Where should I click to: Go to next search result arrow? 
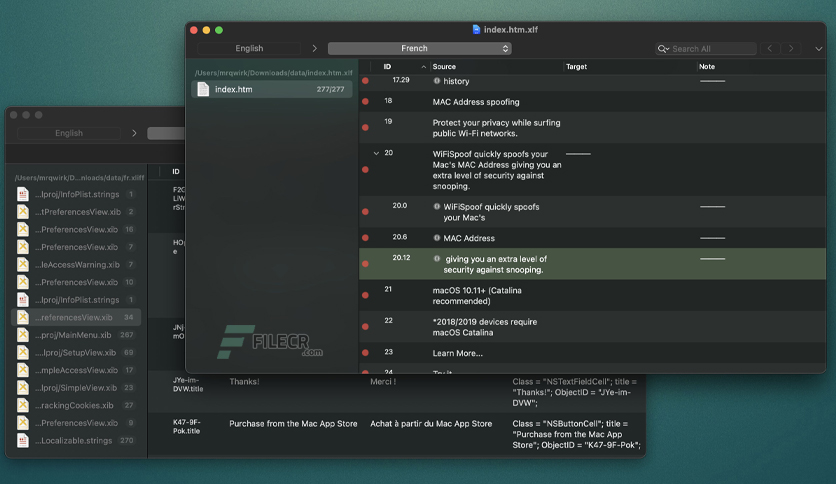coord(791,49)
